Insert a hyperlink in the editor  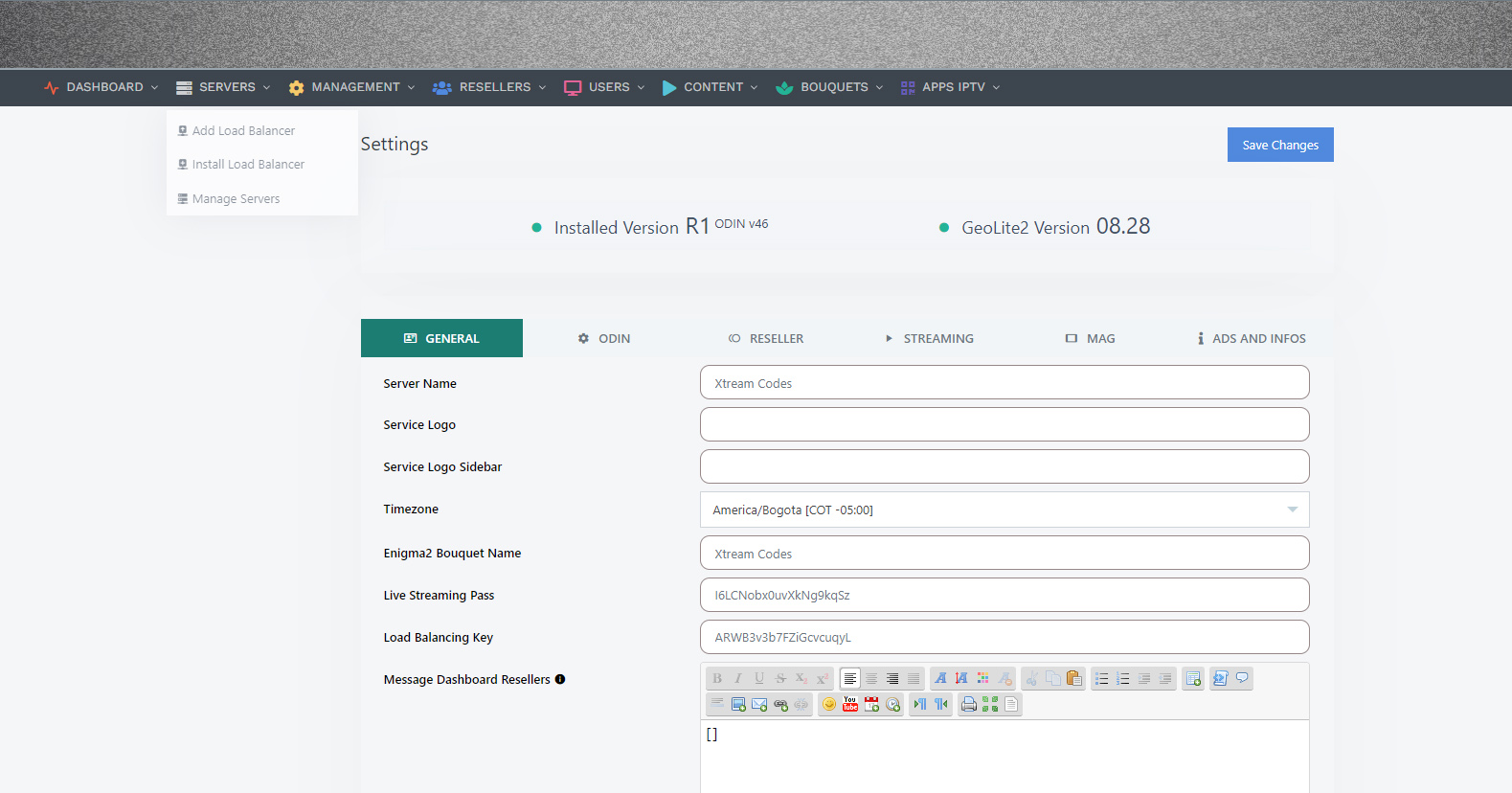pos(780,704)
